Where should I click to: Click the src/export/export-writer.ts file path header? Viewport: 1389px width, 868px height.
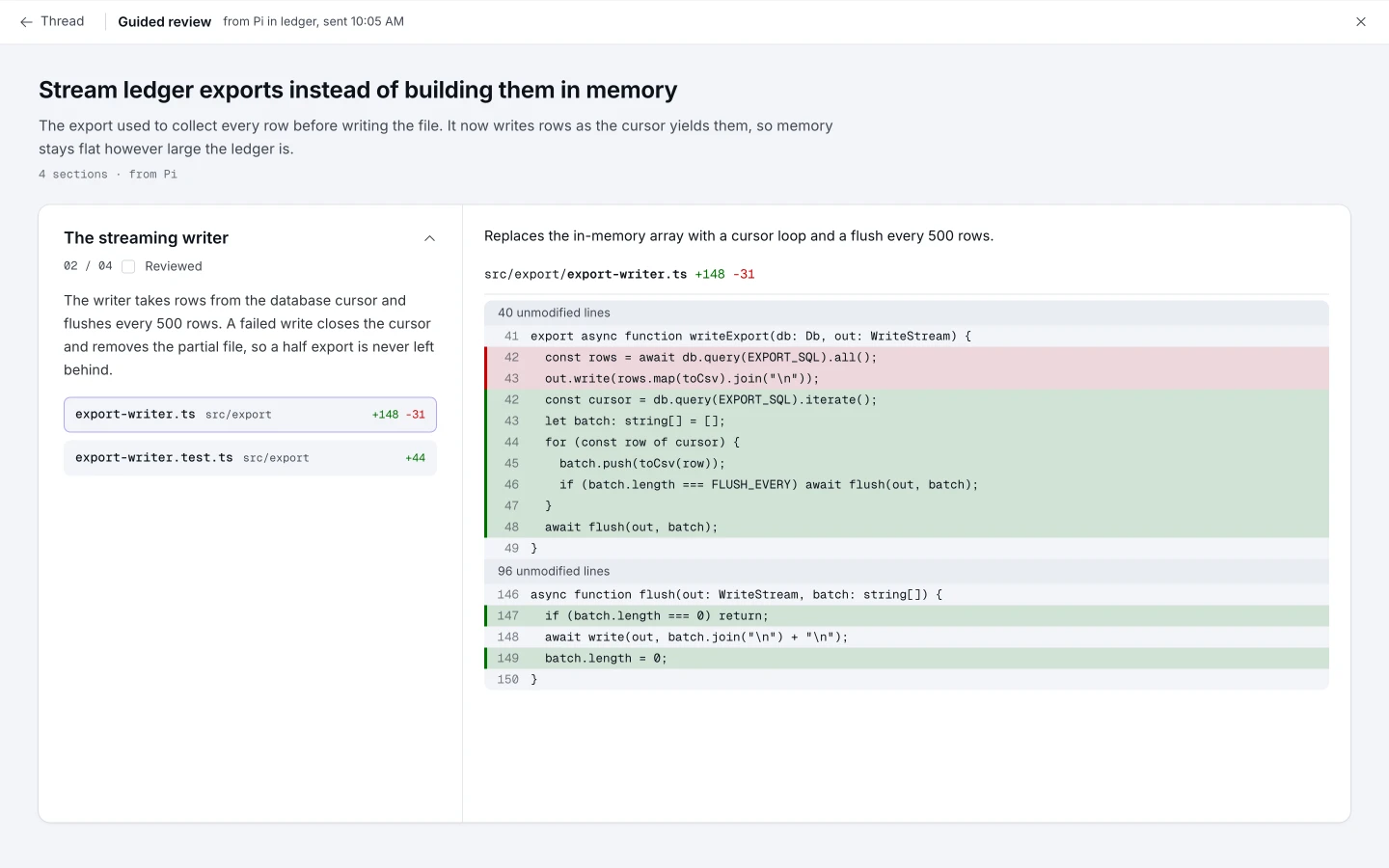(586, 275)
